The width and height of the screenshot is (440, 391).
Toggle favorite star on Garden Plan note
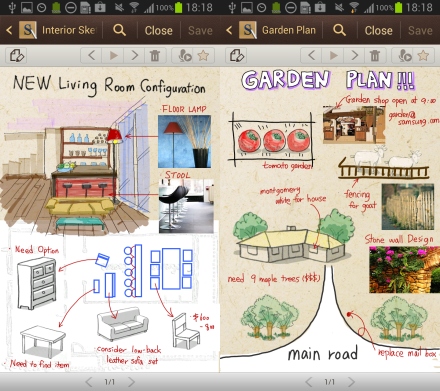tap(423, 55)
